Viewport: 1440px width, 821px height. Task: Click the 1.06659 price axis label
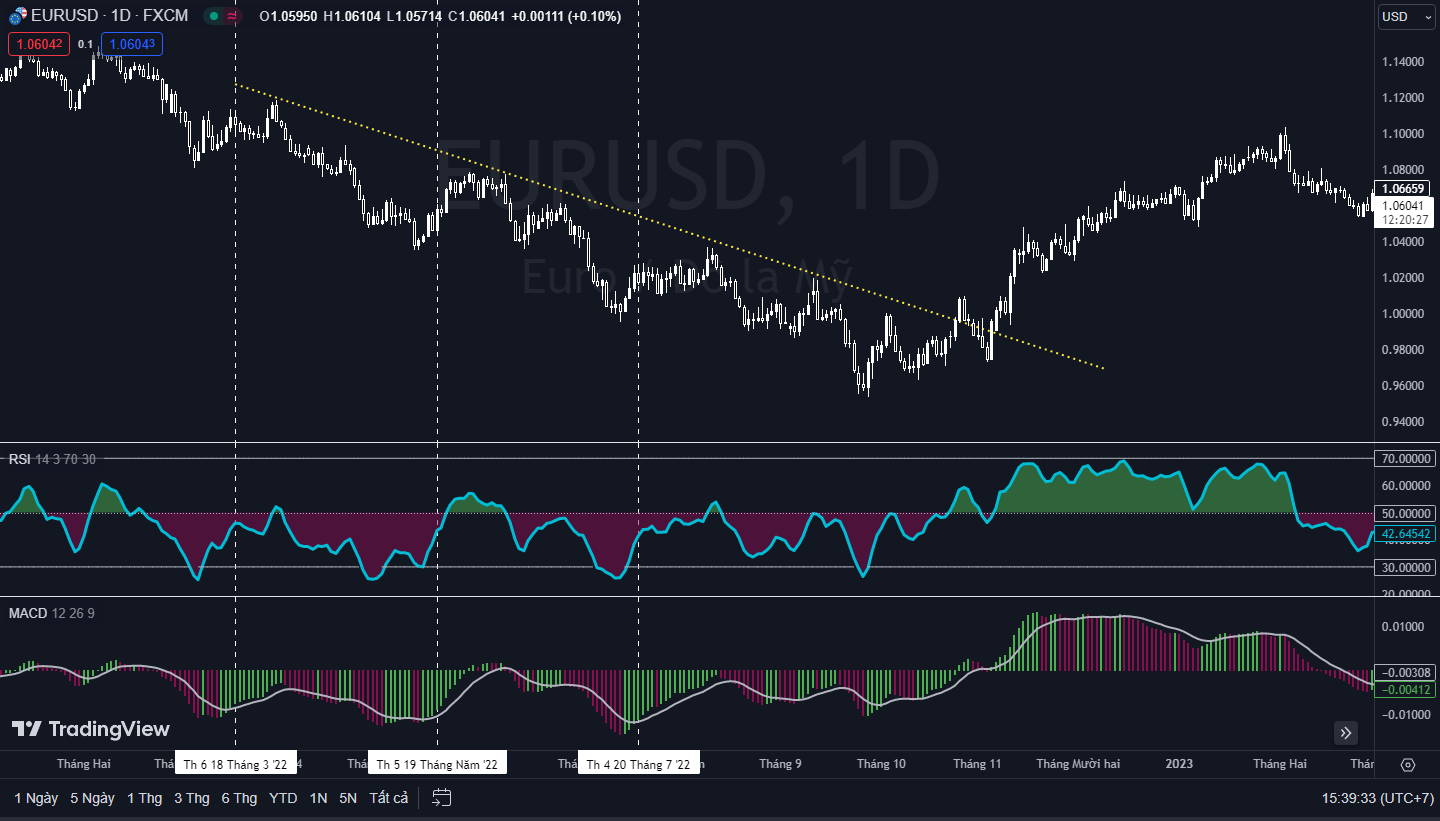(x=1403, y=189)
